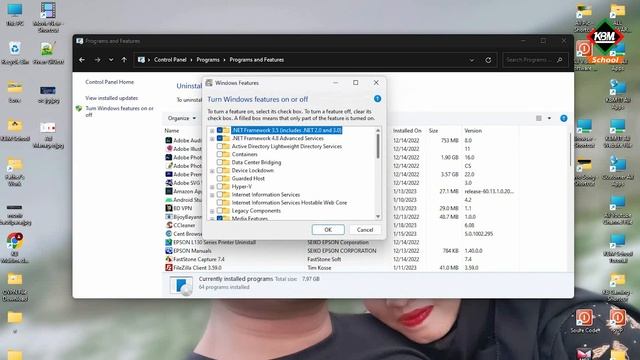Viewport: 640px width, 360px height.
Task: Expand the Legacy Components tree node
Action: tap(212, 211)
